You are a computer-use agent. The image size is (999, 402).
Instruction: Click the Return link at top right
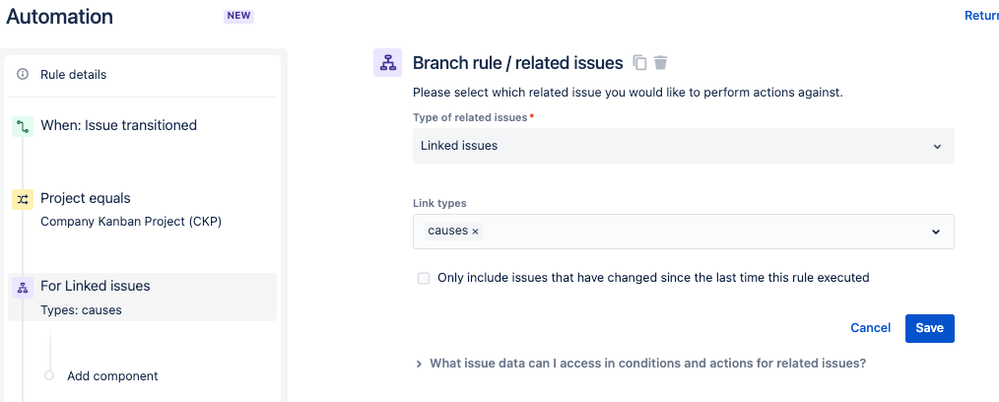pos(980,16)
